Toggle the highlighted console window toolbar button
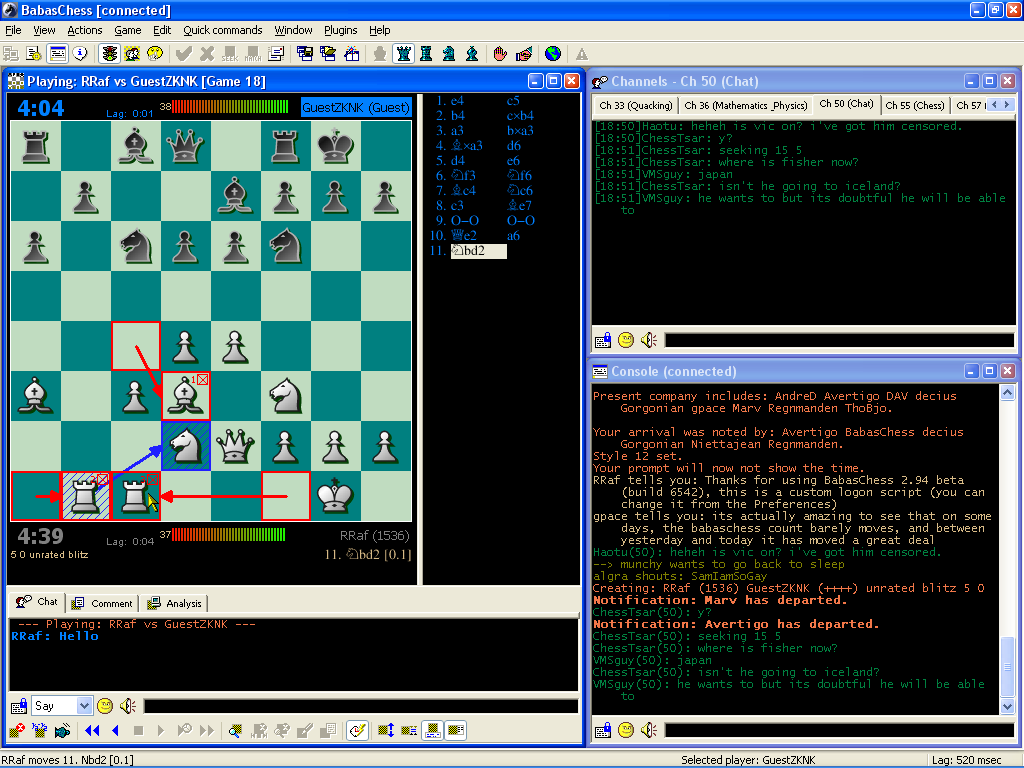 [x=57, y=54]
